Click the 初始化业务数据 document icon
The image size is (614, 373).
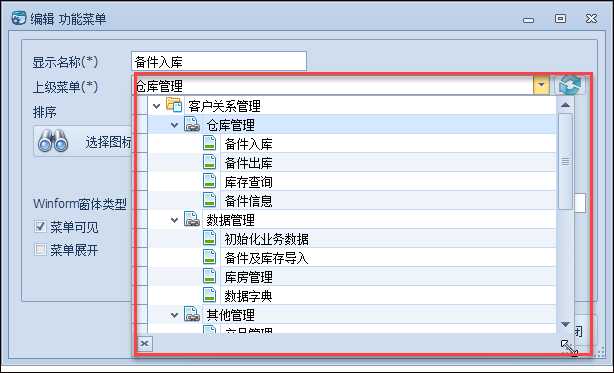[x=209, y=238]
